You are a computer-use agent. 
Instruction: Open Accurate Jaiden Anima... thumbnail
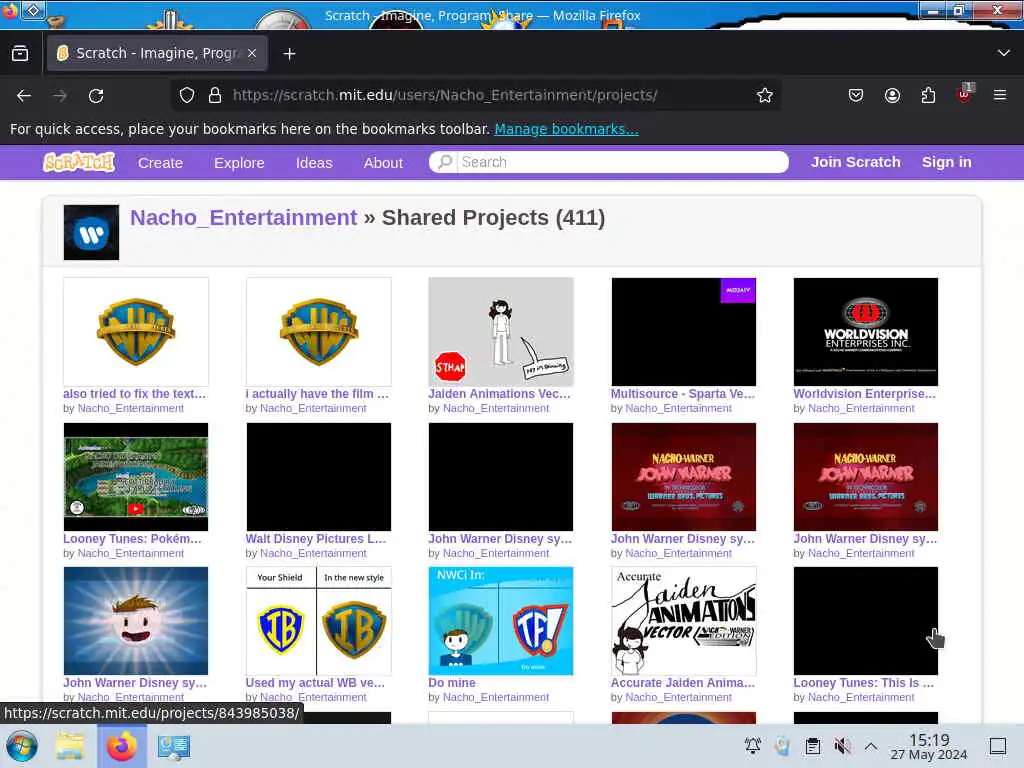684,621
